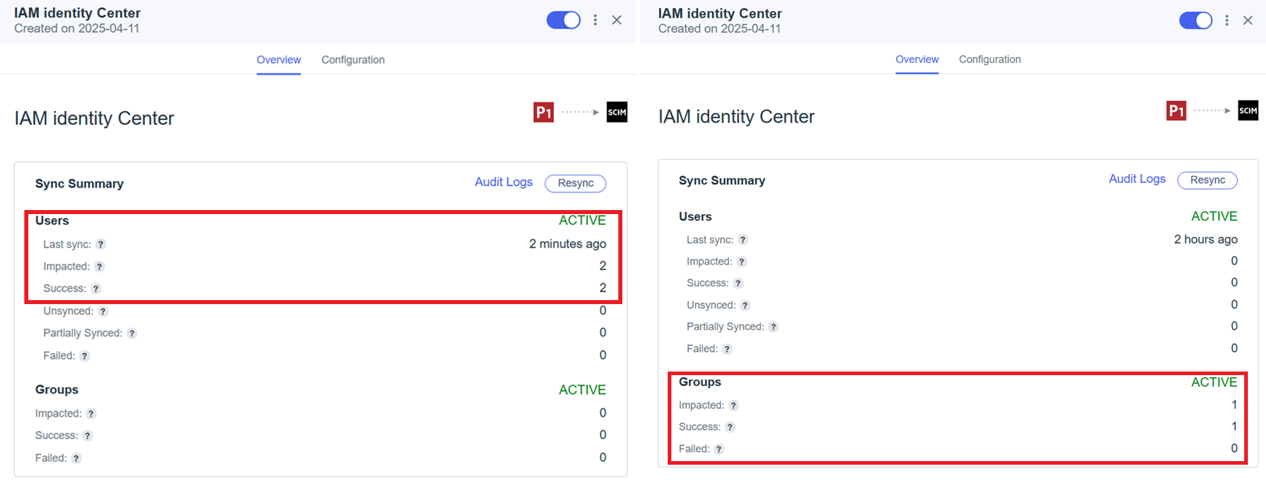The image size is (1266, 485).
Task: Click help icon beside Last sync in right panel
Action: click(x=743, y=240)
